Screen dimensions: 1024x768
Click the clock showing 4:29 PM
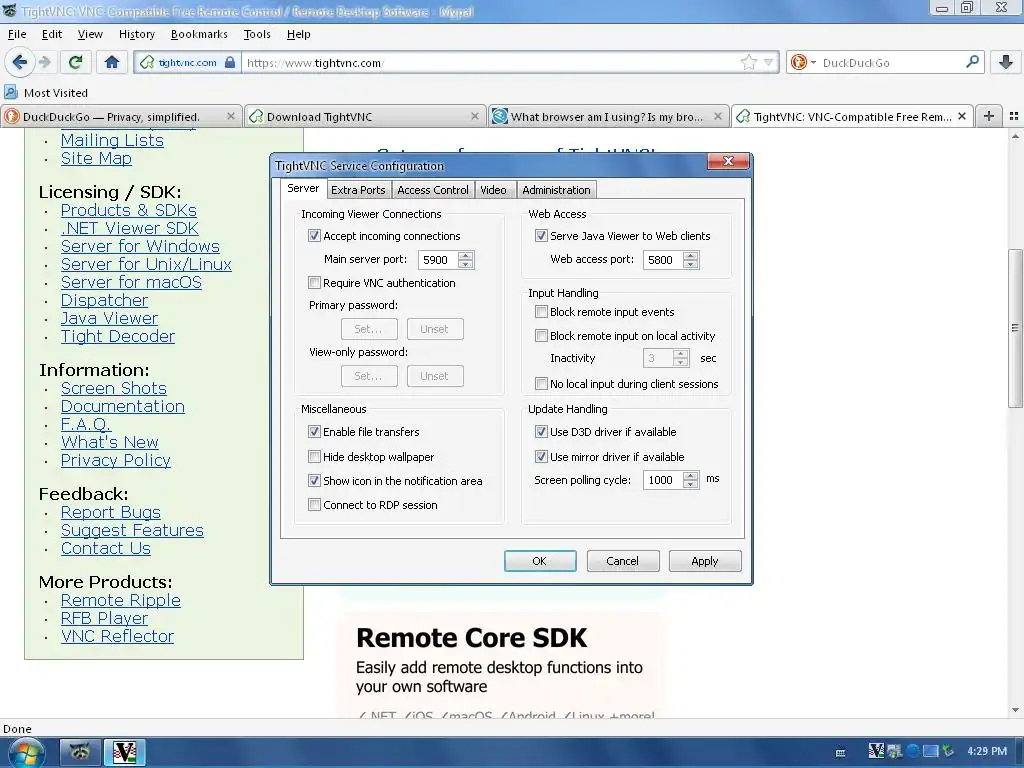pos(987,752)
